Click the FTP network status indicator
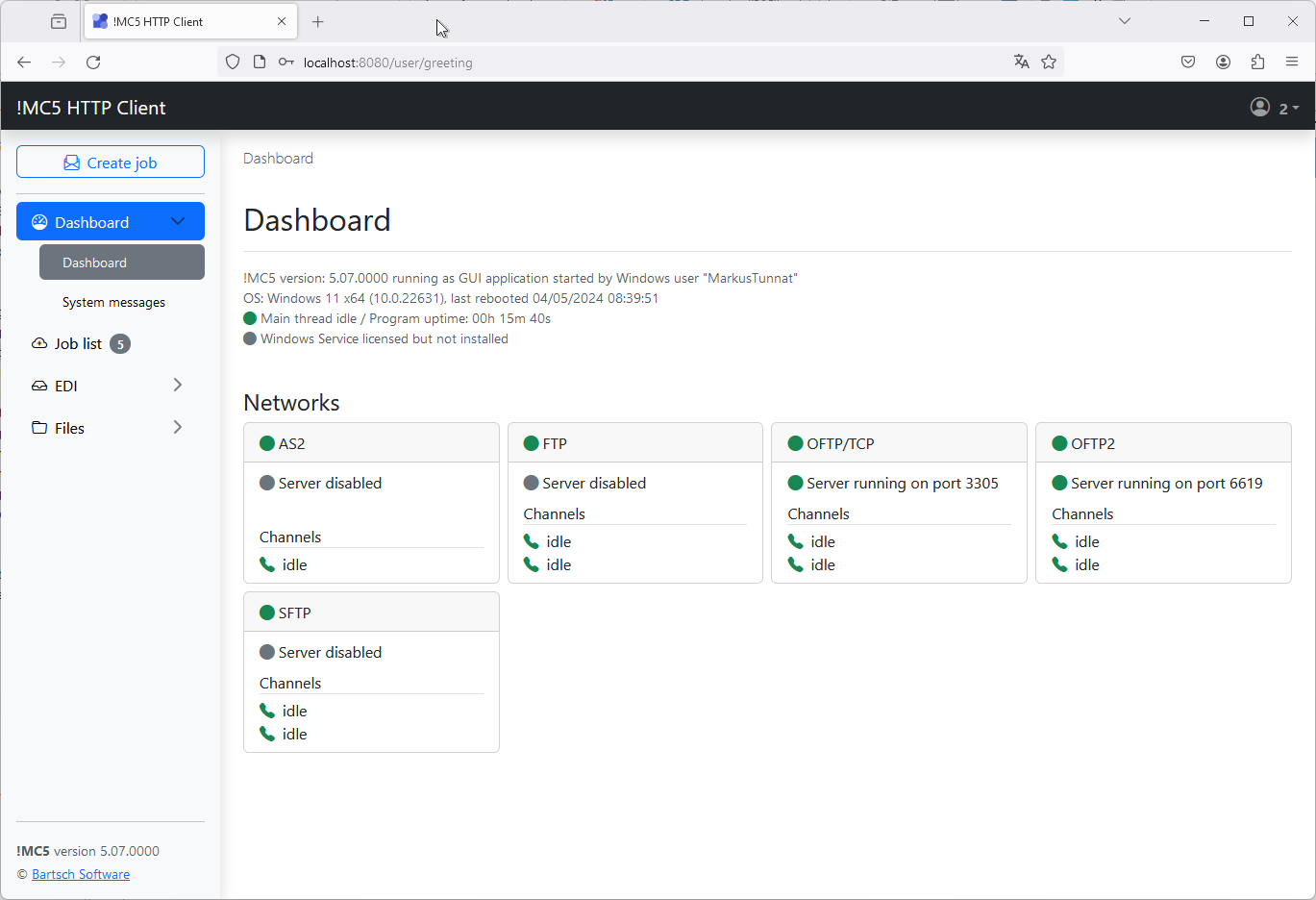The height and width of the screenshot is (900, 1316). 532,443
